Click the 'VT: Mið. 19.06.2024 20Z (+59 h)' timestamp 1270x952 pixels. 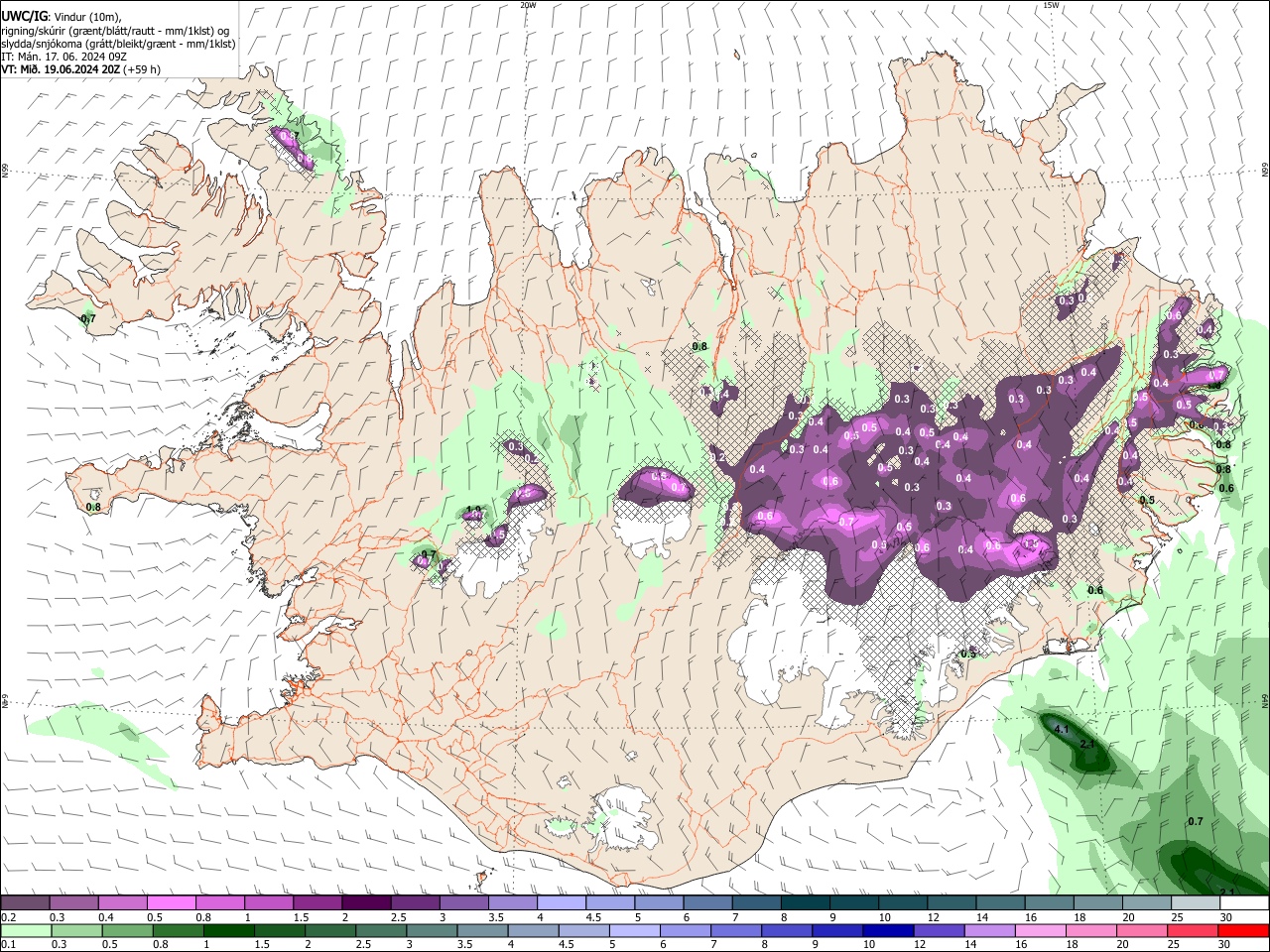80,69
